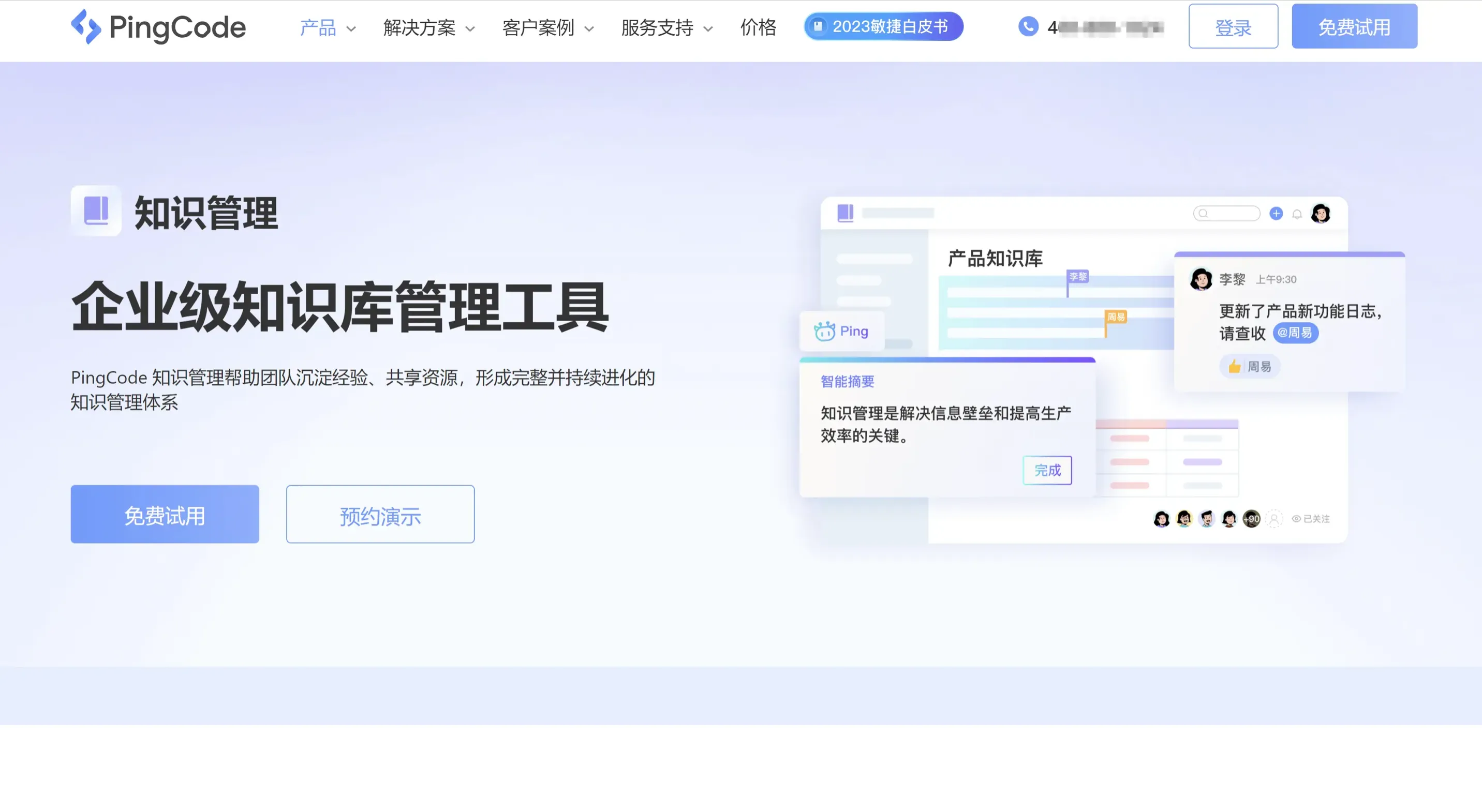Screen dimensions: 1482x812
Task: Open the 产品 menu
Action: point(318,27)
